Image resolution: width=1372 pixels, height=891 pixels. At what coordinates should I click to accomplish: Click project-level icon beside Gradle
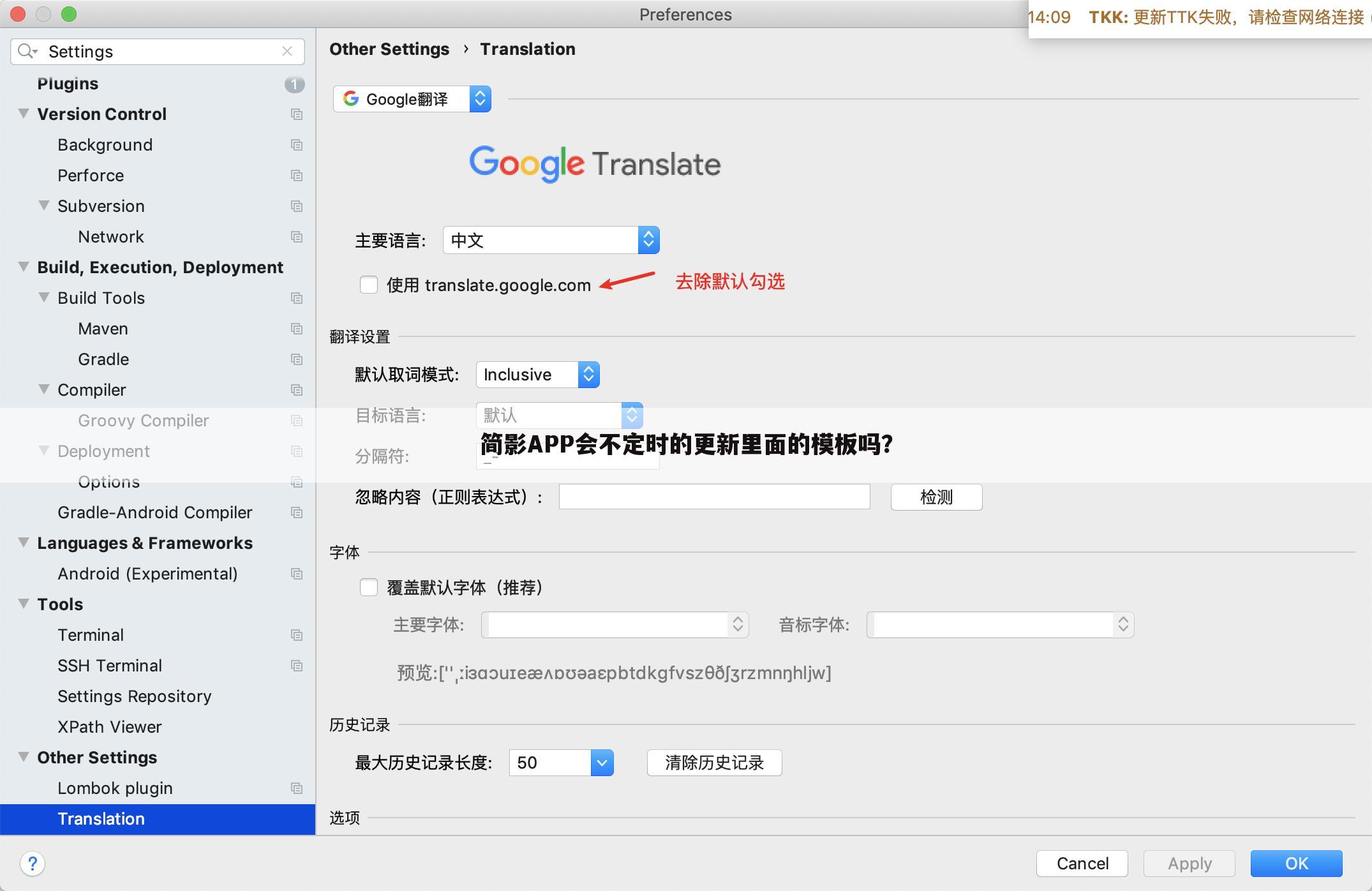[297, 359]
